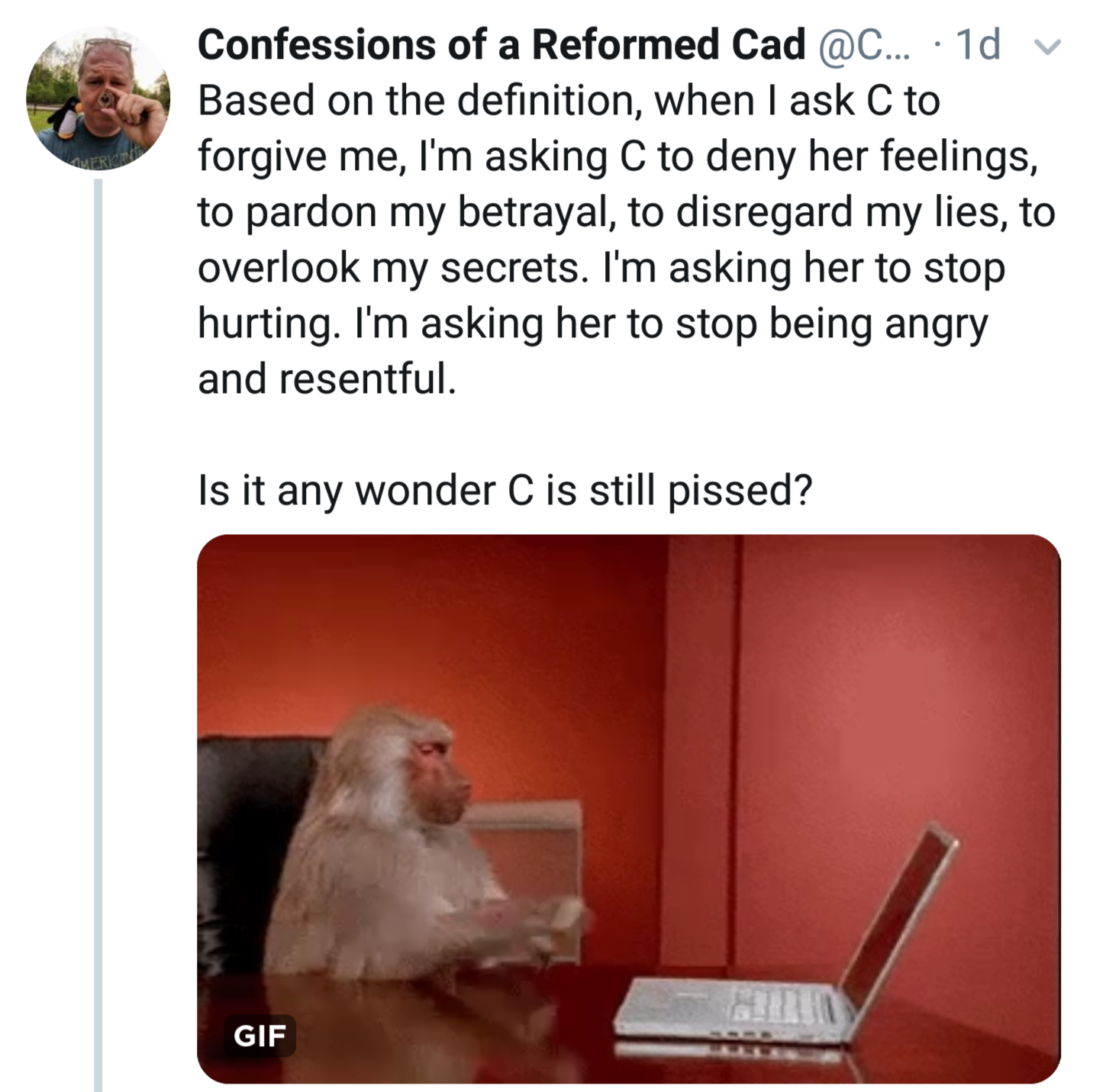Click the GIF badge label
This screenshot has width=1093, height=1092.
260,1036
